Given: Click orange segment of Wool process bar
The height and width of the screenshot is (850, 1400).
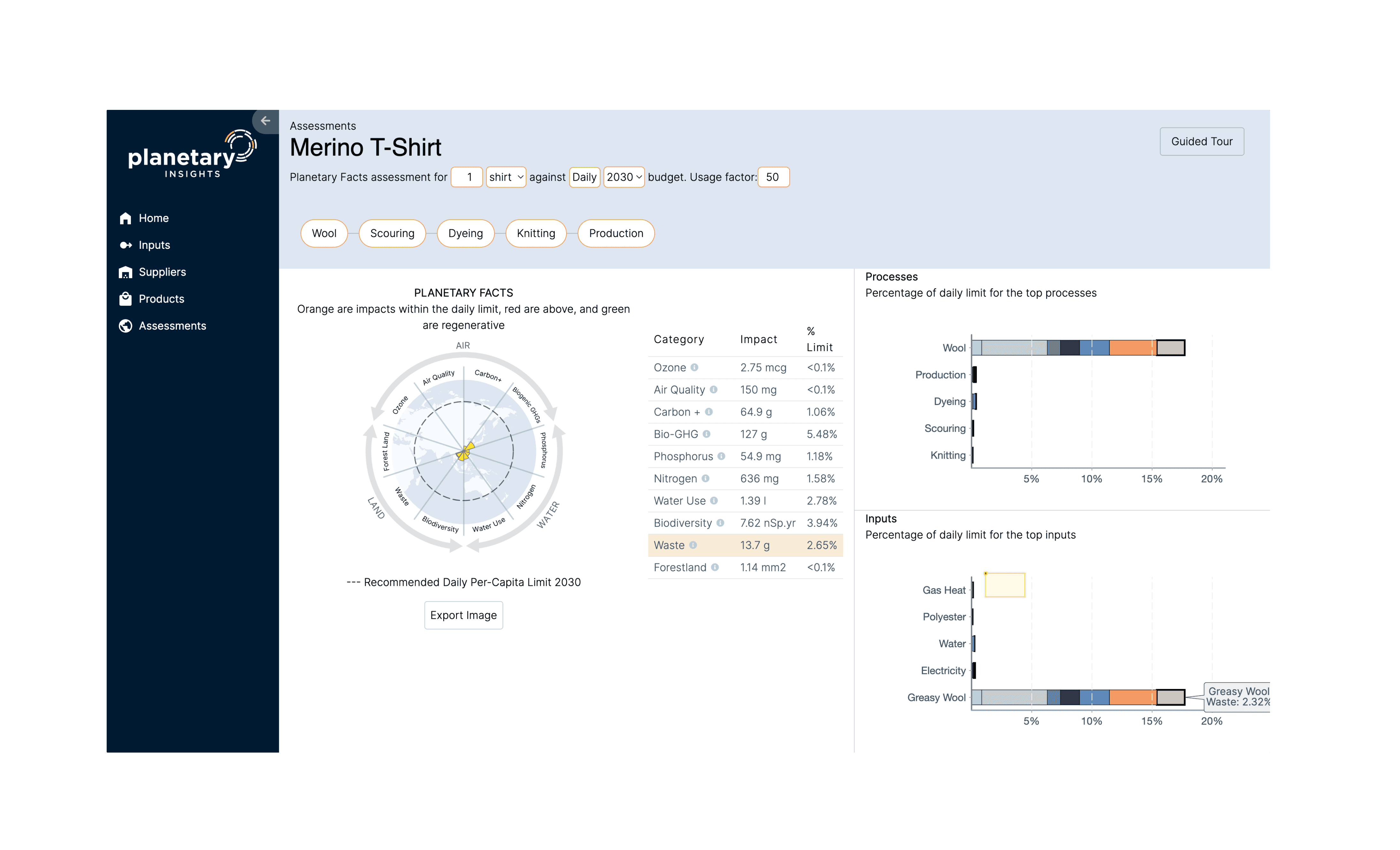Looking at the screenshot, I should pyautogui.click(x=1132, y=348).
